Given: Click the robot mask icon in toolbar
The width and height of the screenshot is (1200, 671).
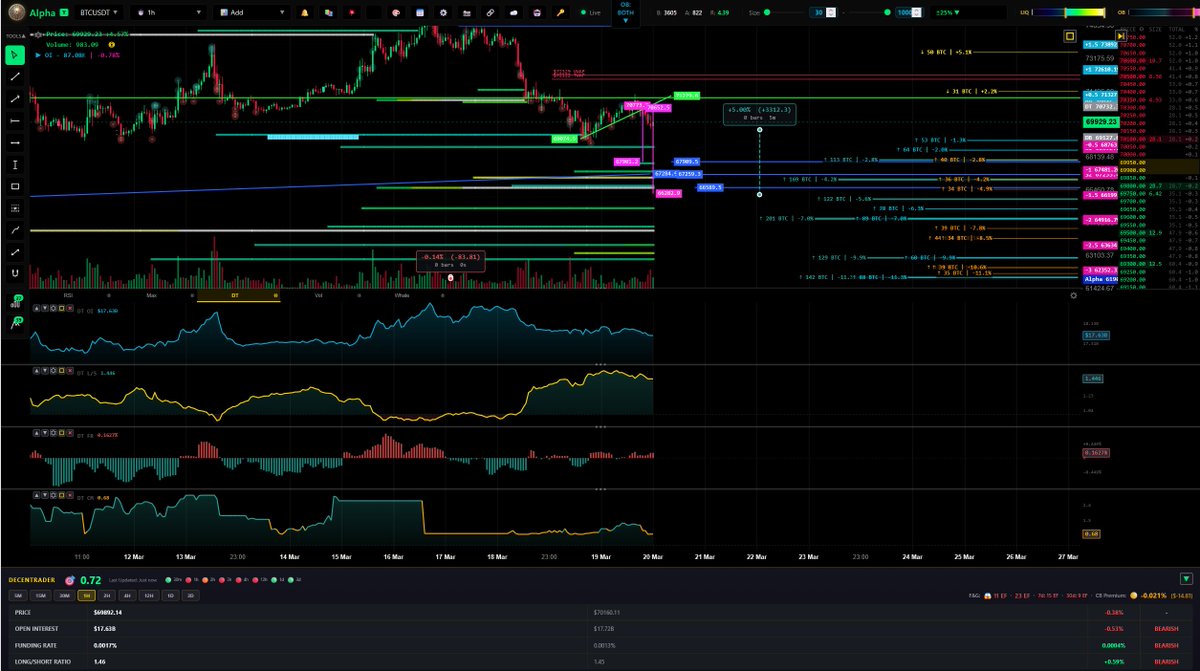Looking at the screenshot, I should click(537, 13).
